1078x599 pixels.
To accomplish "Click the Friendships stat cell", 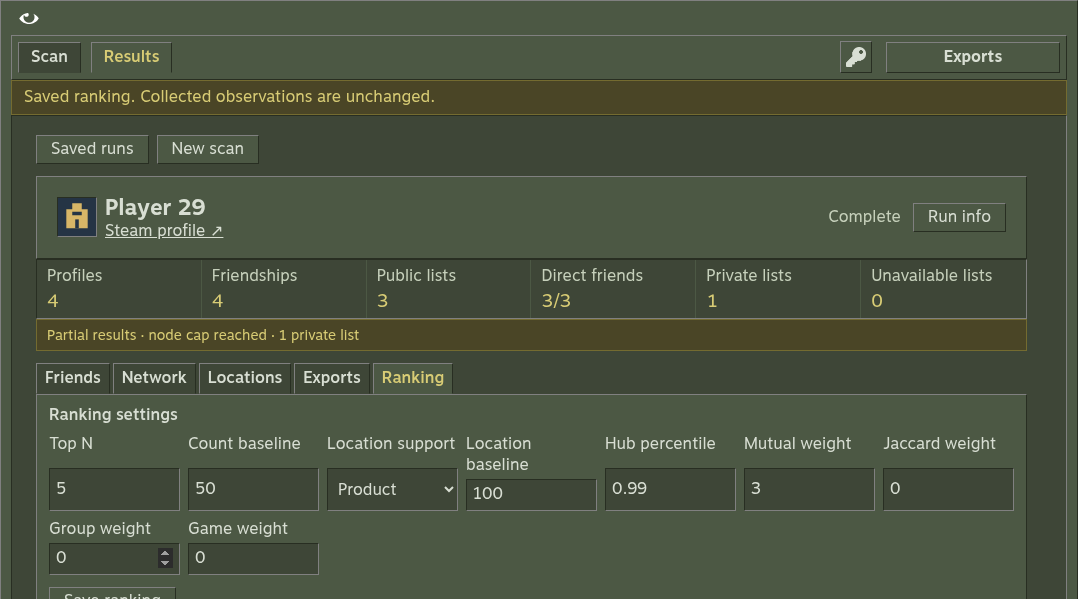I will point(283,289).
